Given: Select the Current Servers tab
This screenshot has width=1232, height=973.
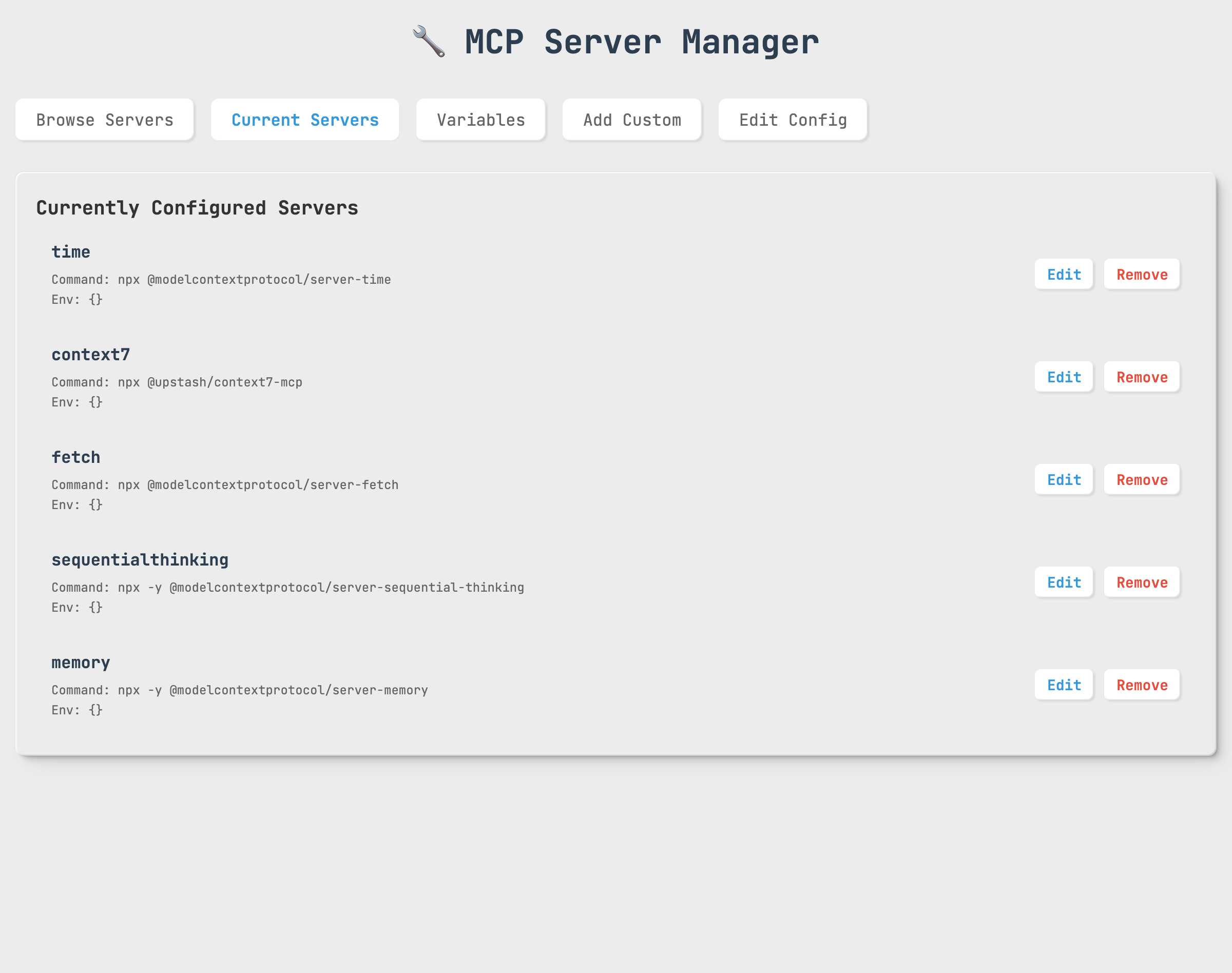Looking at the screenshot, I should click(305, 120).
